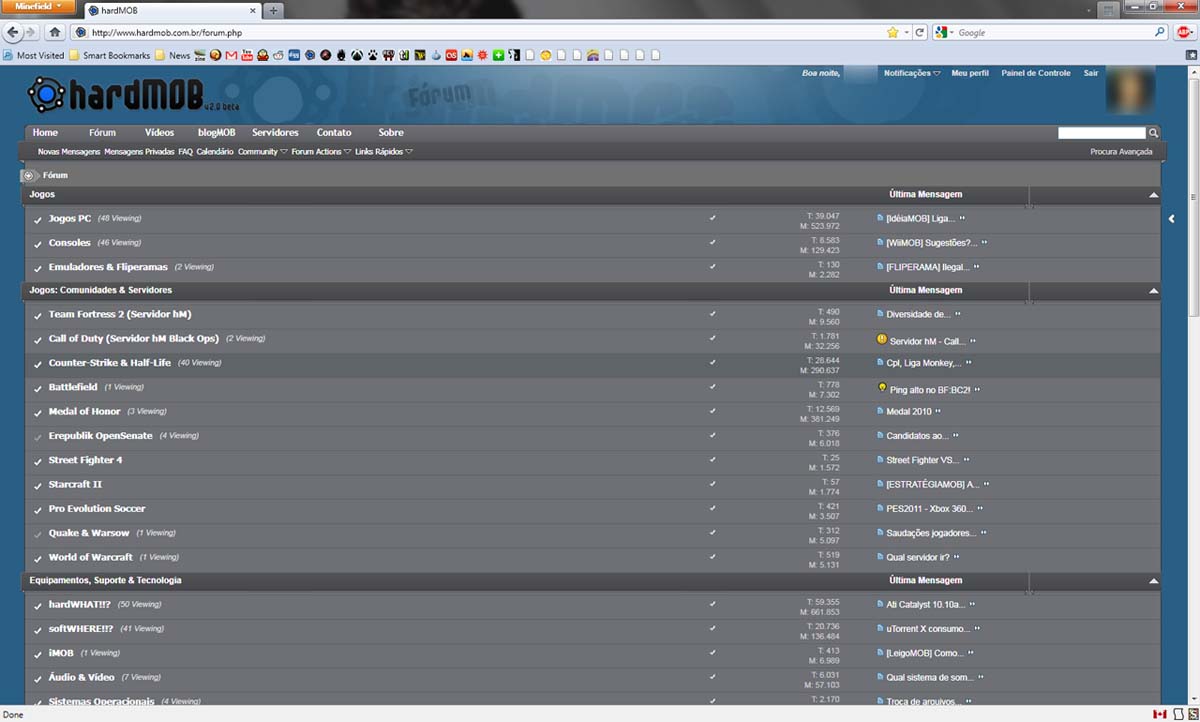Open the Most Visited bookmarks
Viewport: 1200px width, 722px height.
(34, 55)
